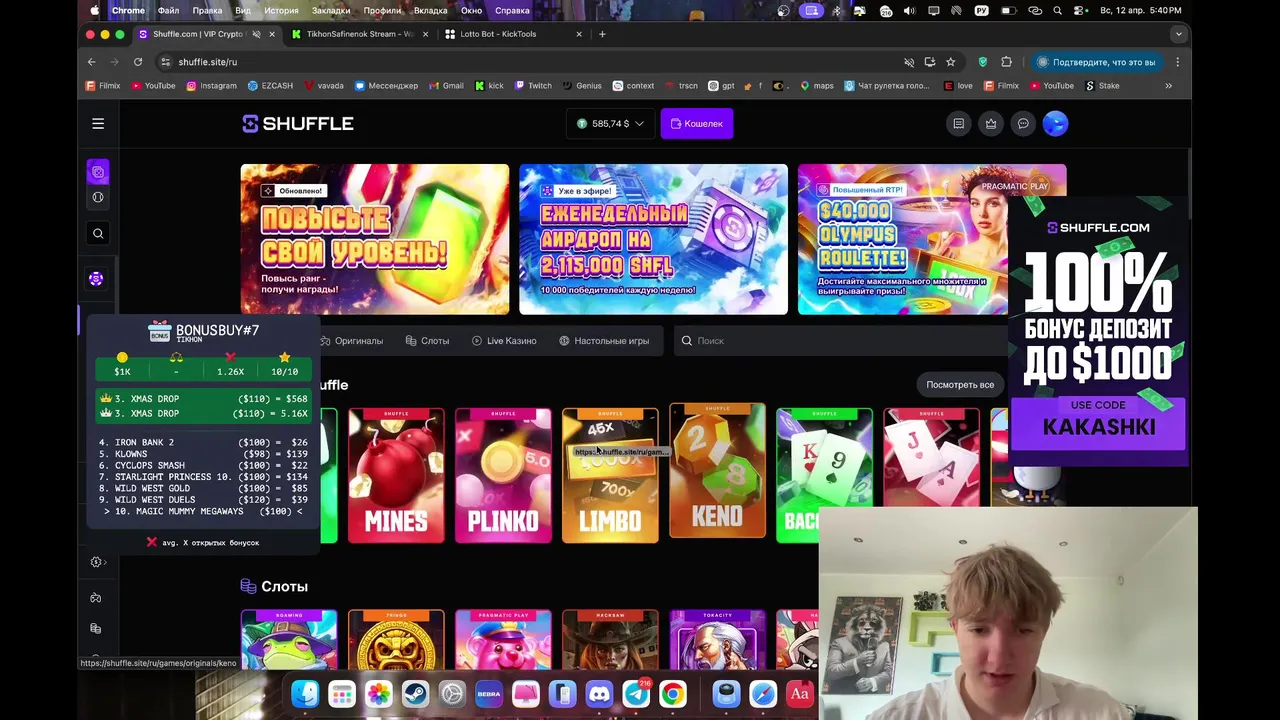Screen dimensions: 1280x720
Task: Open the casino section sidebar icon
Action: [x=98, y=172]
